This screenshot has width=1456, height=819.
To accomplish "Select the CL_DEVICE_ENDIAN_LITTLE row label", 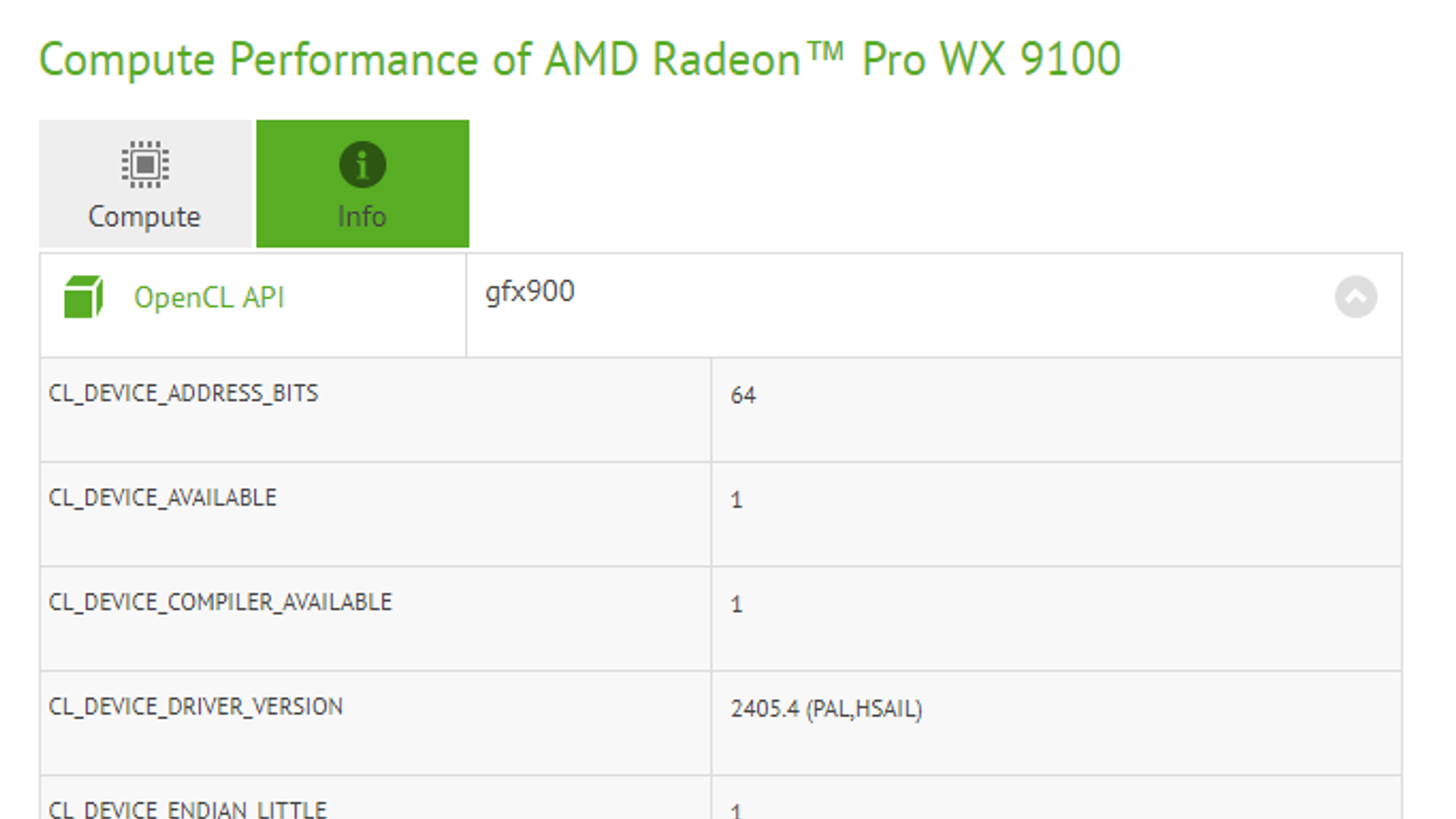I will coord(187,809).
